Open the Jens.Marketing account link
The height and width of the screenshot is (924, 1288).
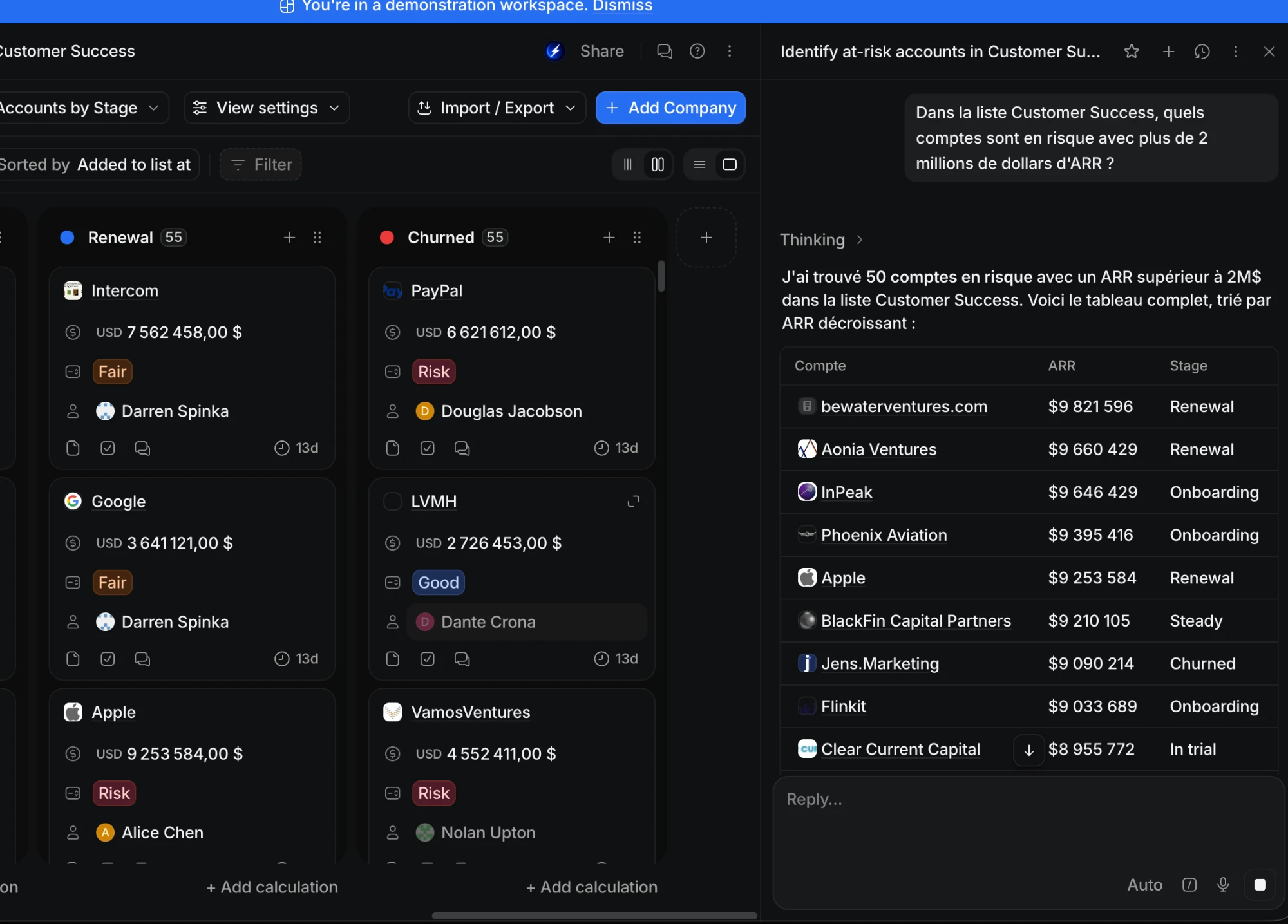[x=880, y=664]
